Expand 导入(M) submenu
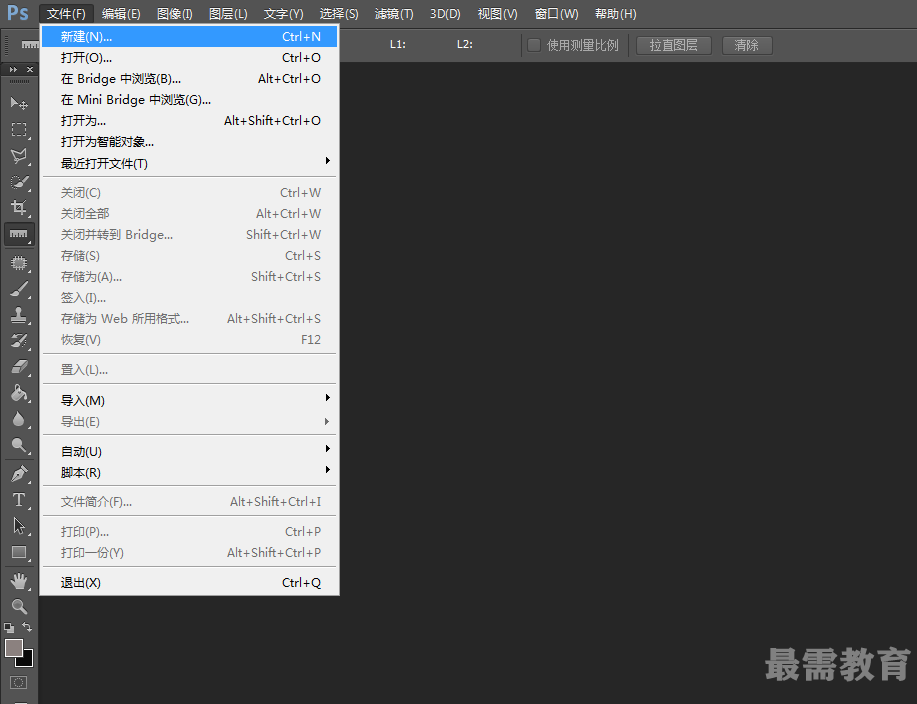917x704 pixels. (189, 401)
